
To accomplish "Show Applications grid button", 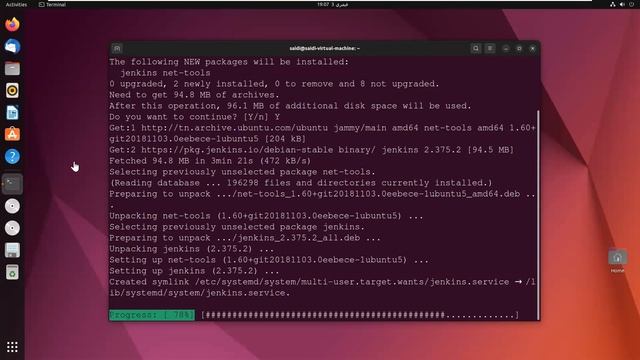I will pyautogui.click(x=12, y=347).
